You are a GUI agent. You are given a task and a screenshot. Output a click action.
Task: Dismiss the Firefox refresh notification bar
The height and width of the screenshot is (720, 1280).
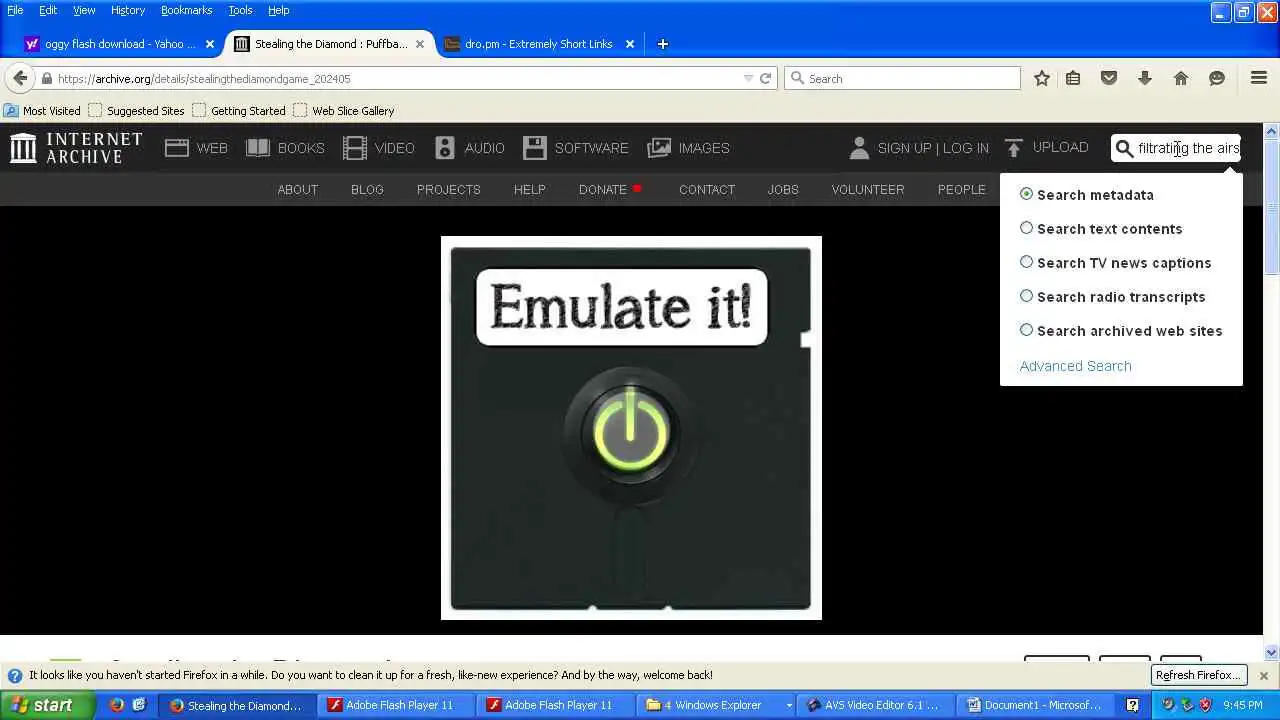tap(1263, 675)
